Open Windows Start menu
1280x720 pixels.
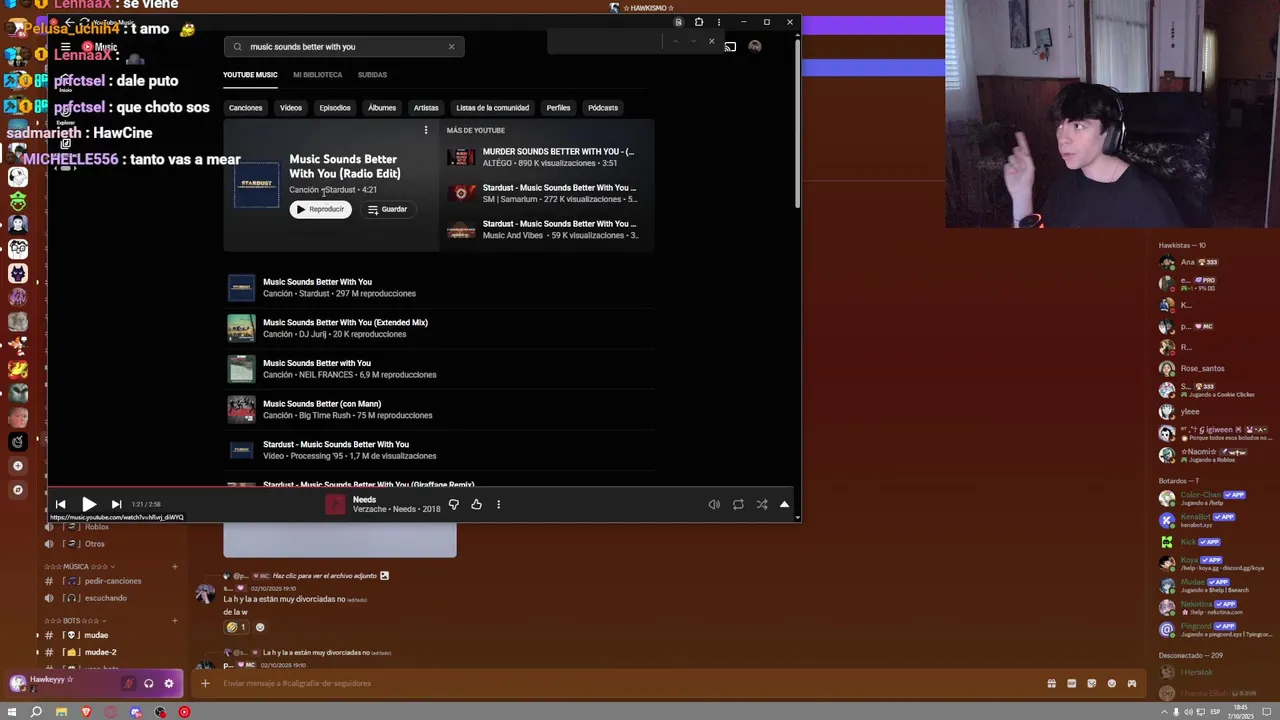click(x=12, y=712)
